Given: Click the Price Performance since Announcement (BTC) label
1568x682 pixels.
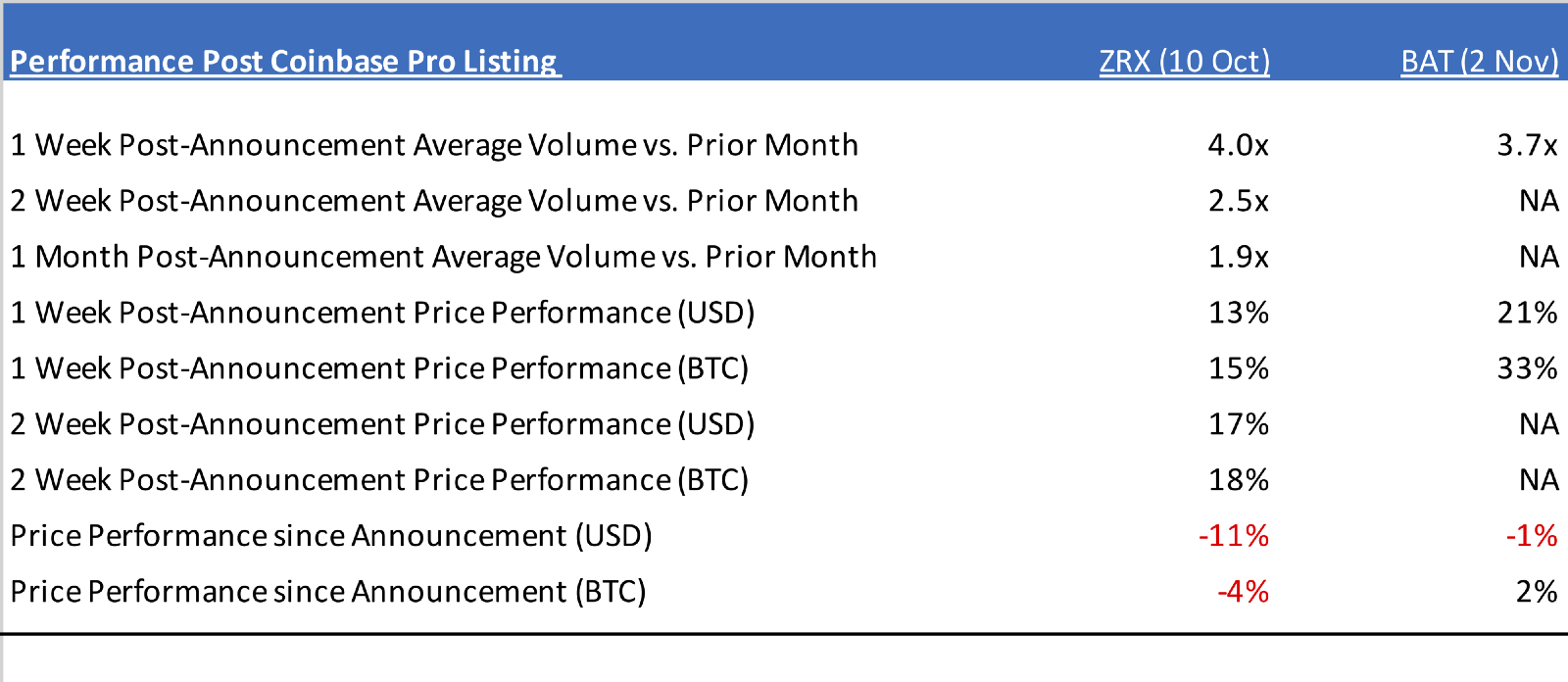Looking at the screenshot, I should click(328, 592).
